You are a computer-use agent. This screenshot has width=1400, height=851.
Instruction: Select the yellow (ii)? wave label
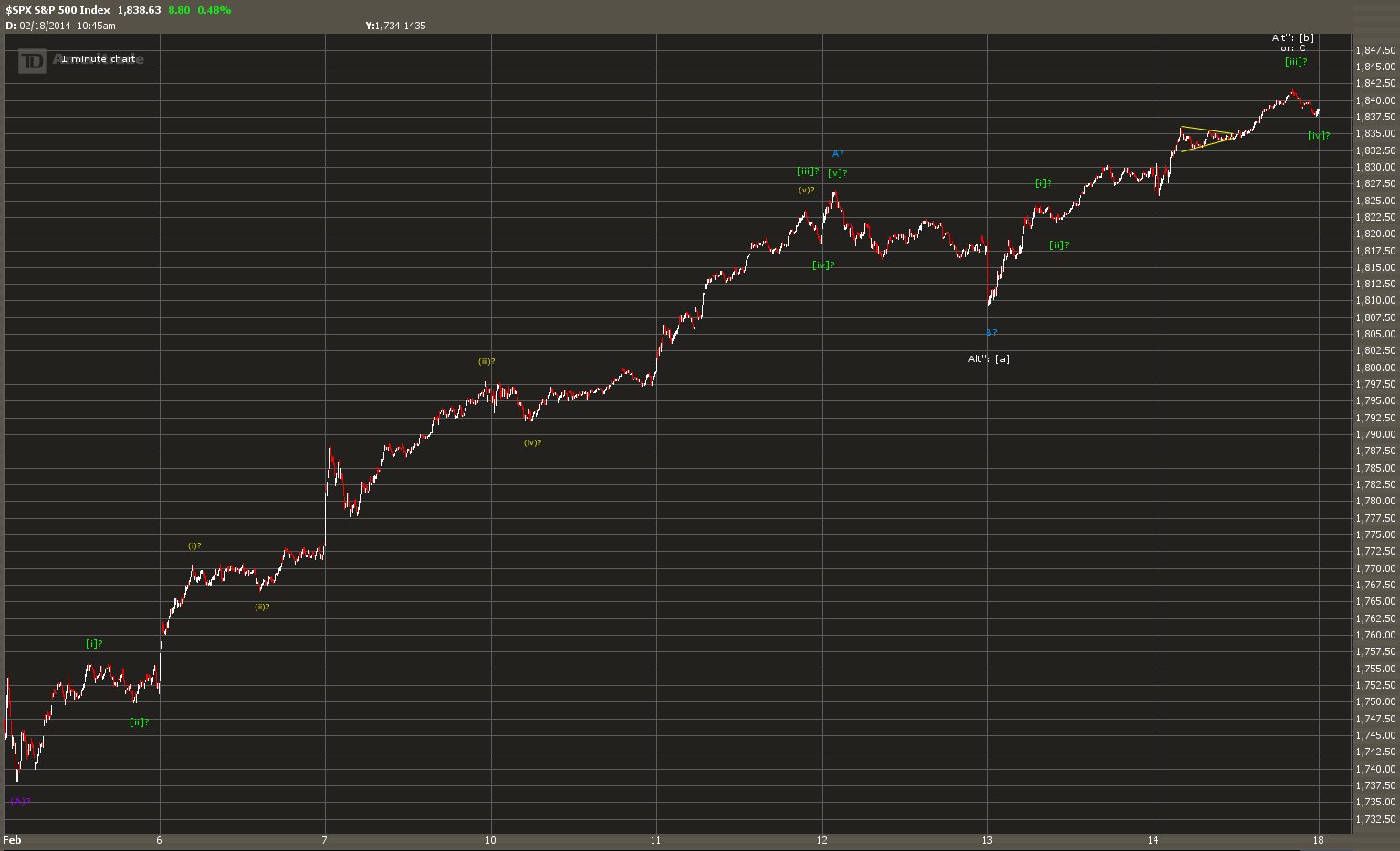click(x=262, y=607)
